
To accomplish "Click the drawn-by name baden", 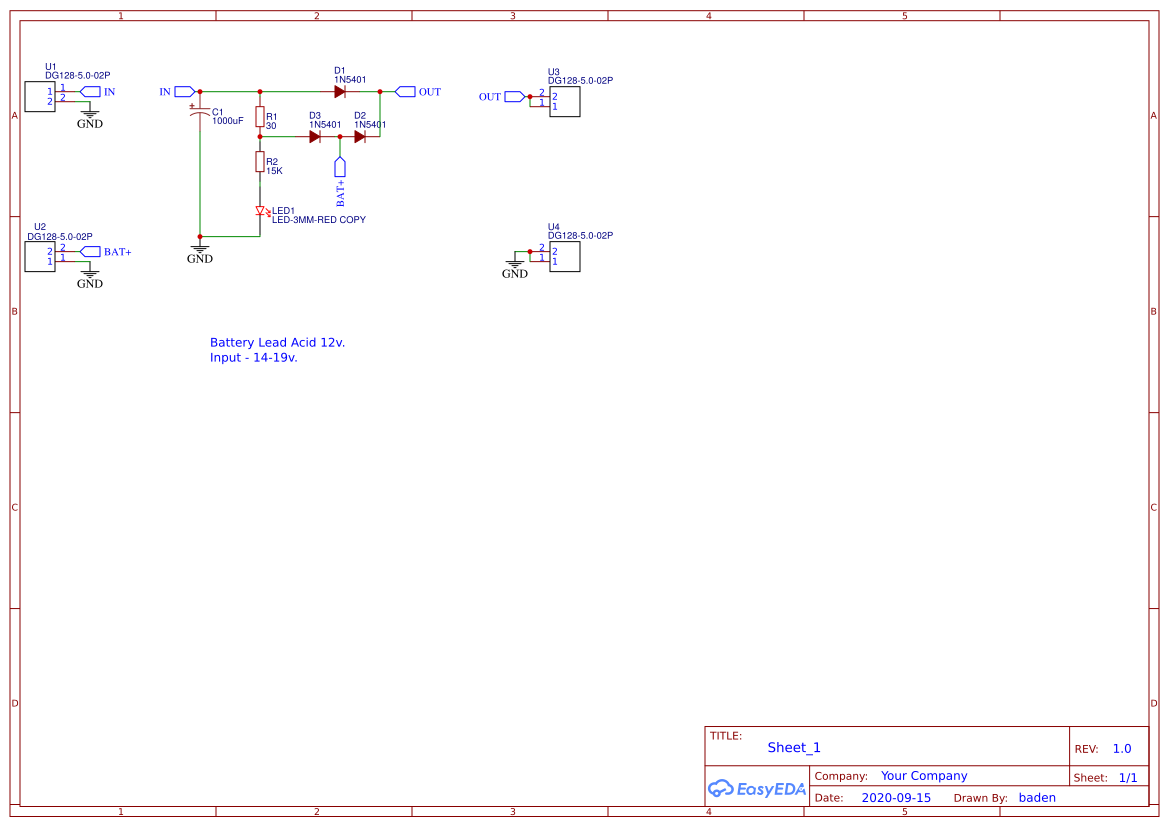I will [1037, 797].
